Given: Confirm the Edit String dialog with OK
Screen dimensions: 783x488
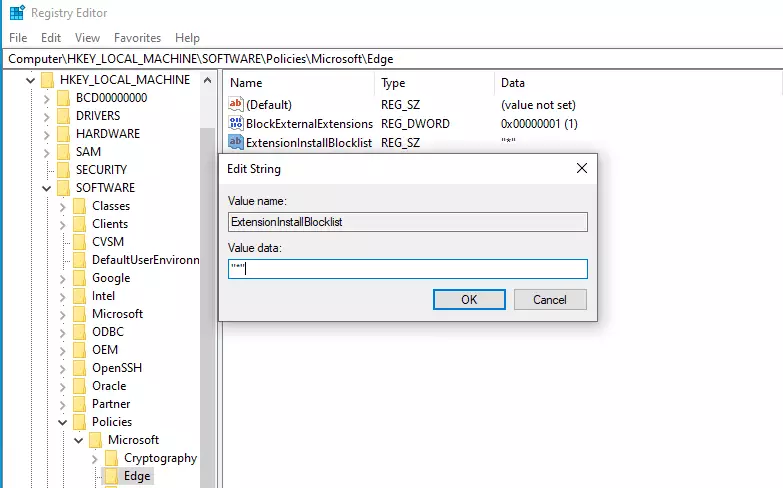Looking at the screenshot, I should pyautogui.click(x=469, y=300).
